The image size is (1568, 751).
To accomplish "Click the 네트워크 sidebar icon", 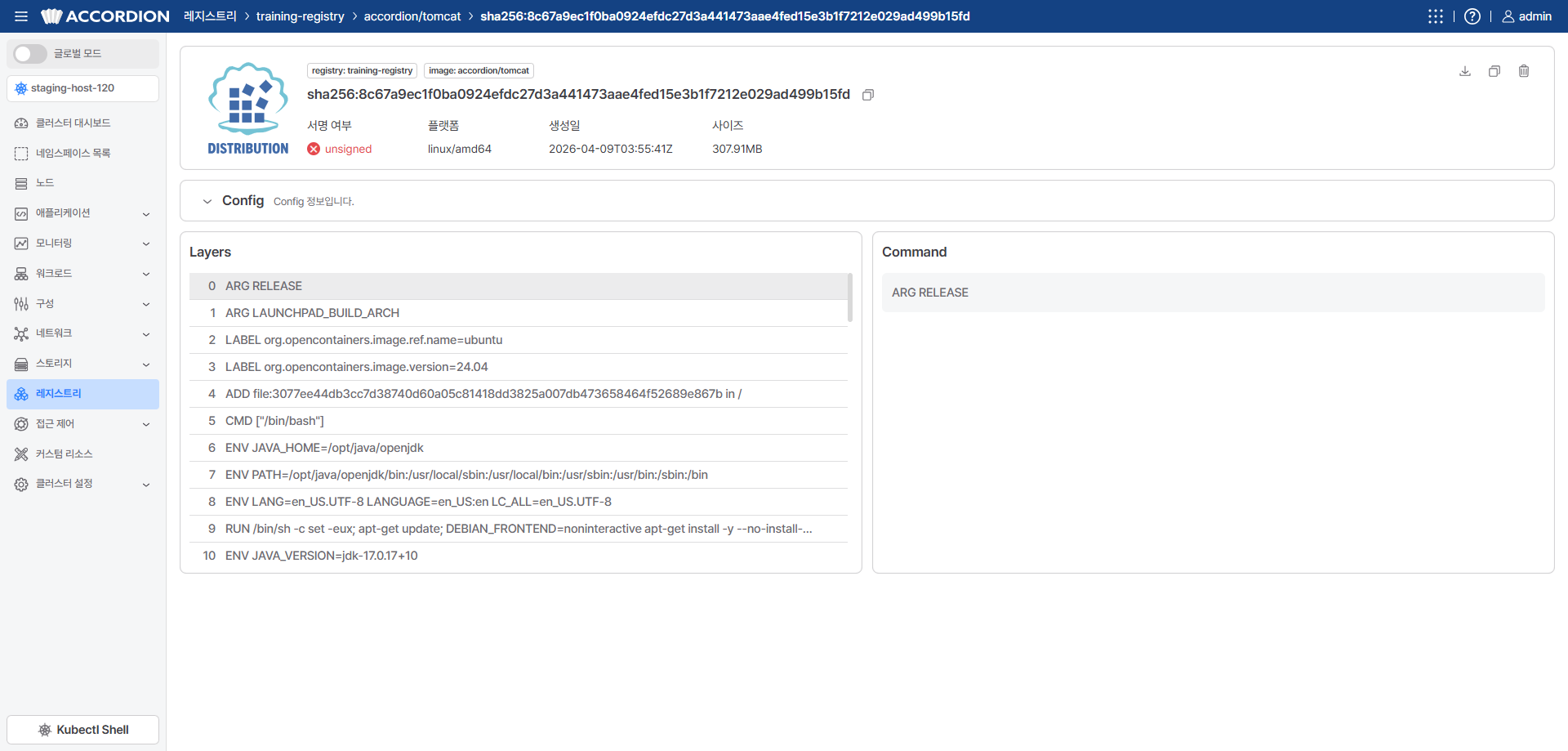I will point(21,334).
